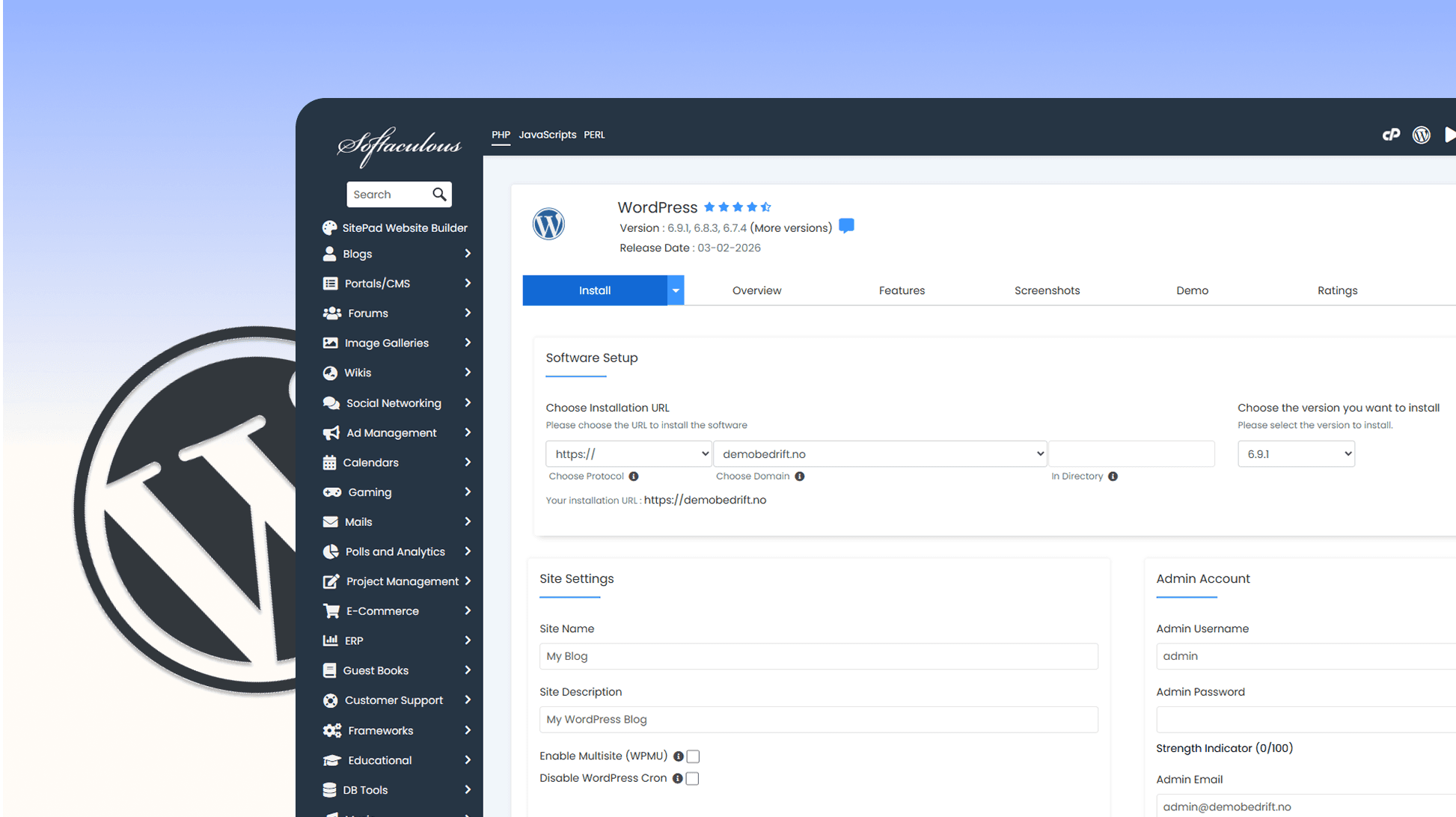Click the search magnifier icon in the sidebar
Screen dimensions: 1456x817
(439, 195)
